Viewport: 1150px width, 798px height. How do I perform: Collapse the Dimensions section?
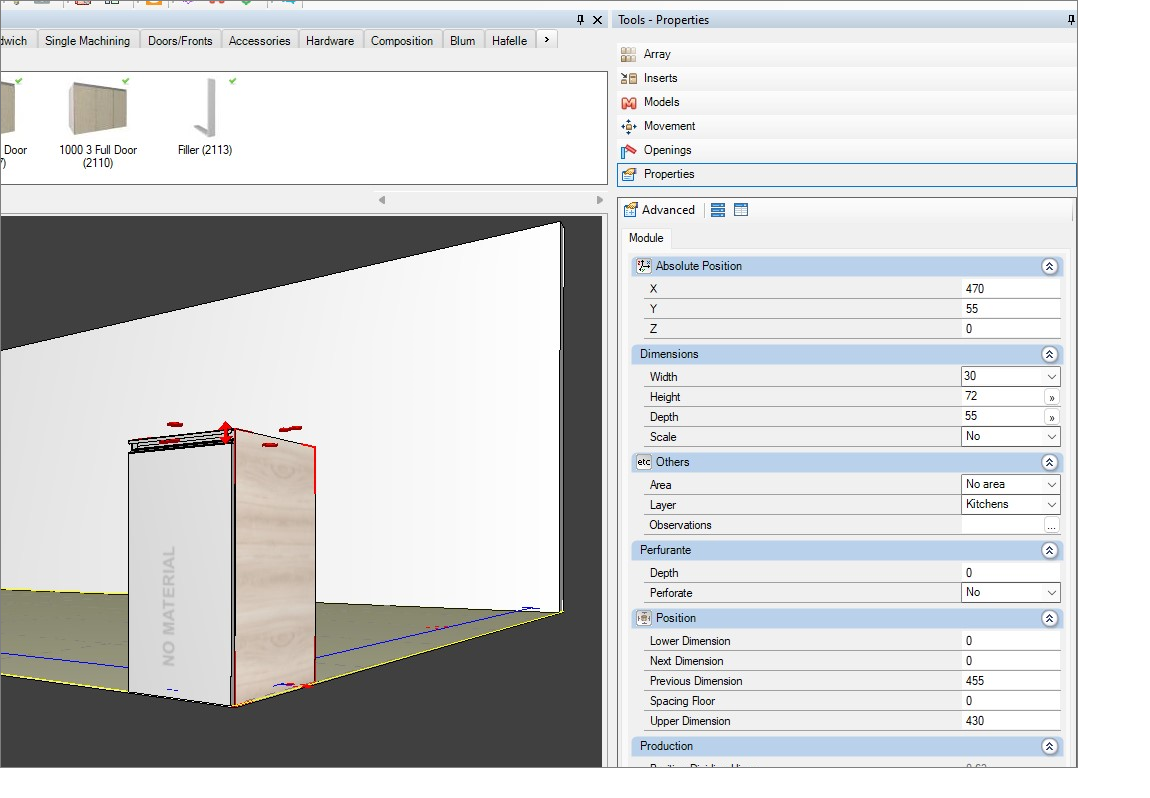point(1049,354)
